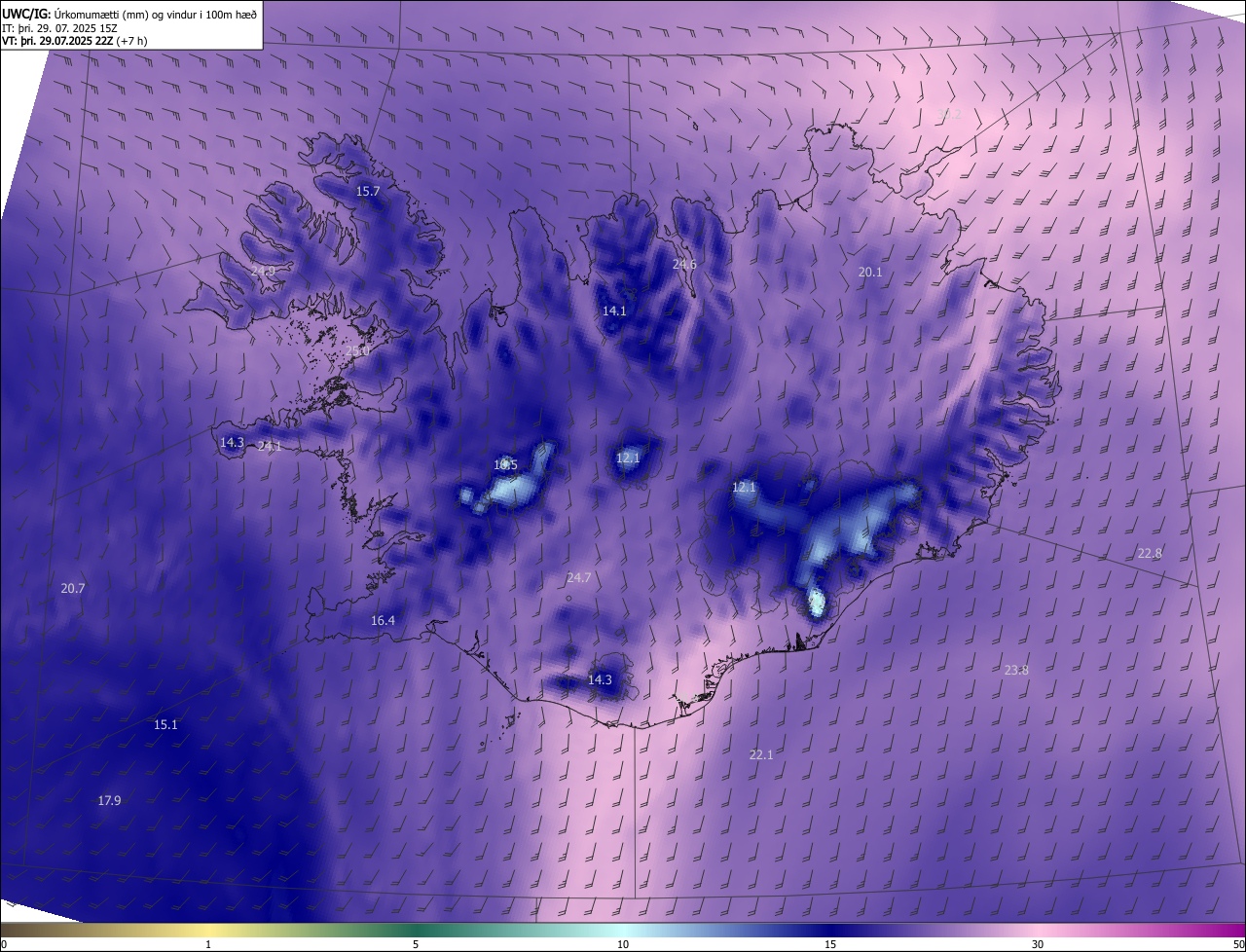
Task: Select the 30 tick on the colour scale
Action: pyautogui.click(x=1038, y=945)
